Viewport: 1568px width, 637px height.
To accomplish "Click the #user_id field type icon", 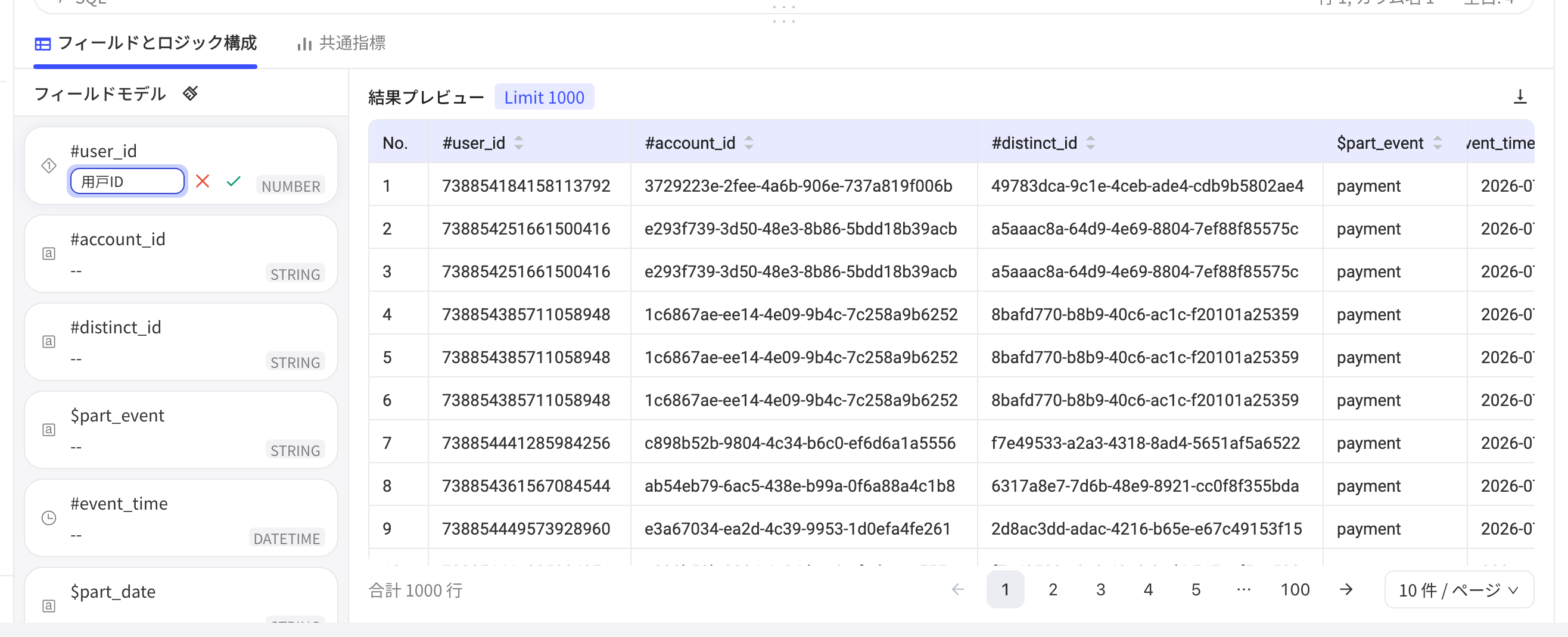I will pos(49,165).
